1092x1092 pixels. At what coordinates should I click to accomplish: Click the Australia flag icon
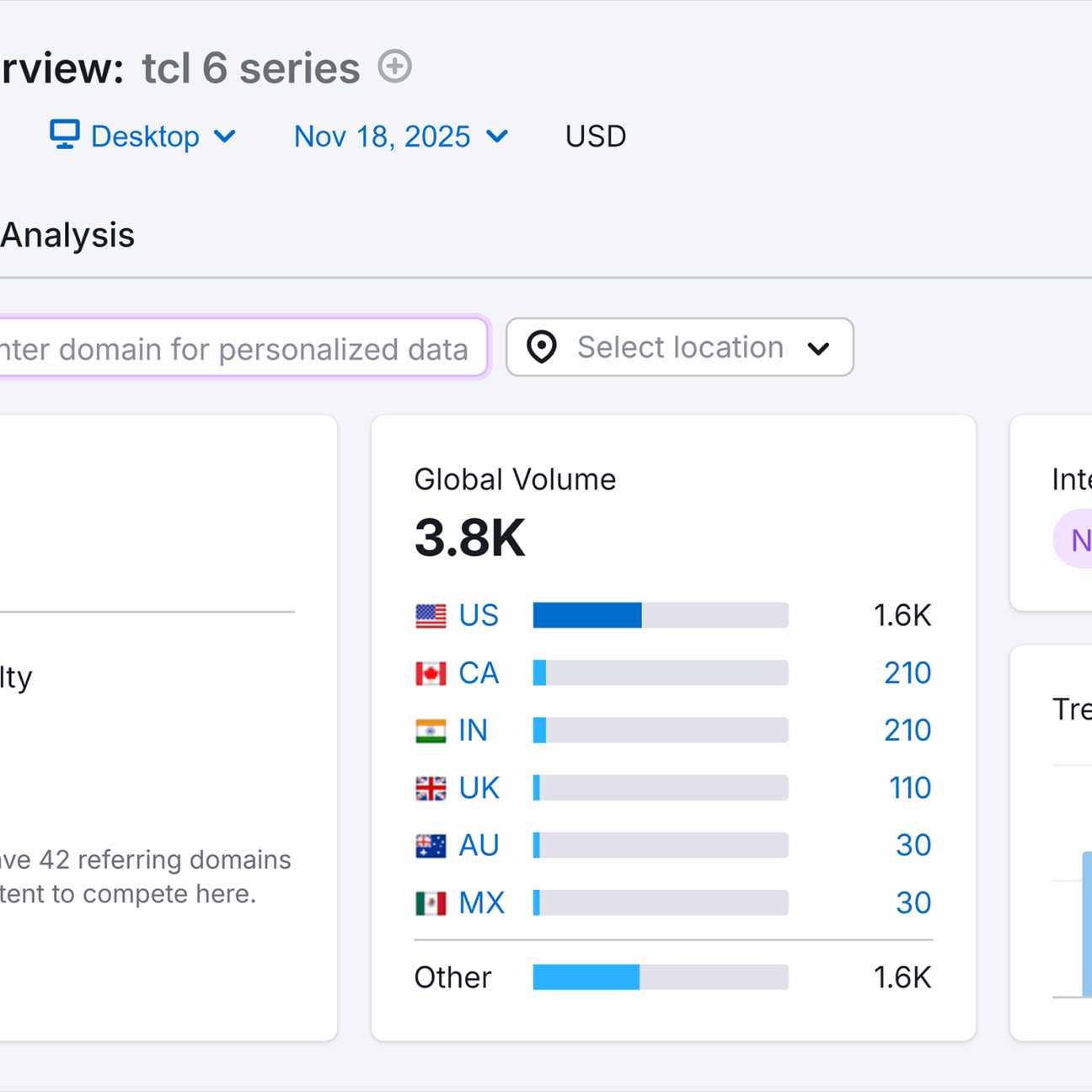click(431, 845)
